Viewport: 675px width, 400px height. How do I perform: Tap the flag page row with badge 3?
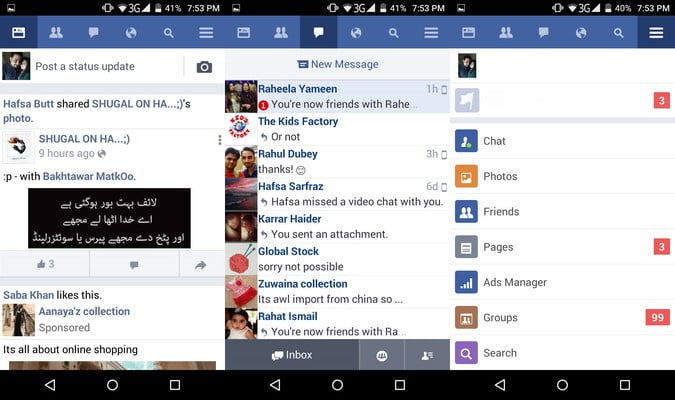tap(562, 100)
